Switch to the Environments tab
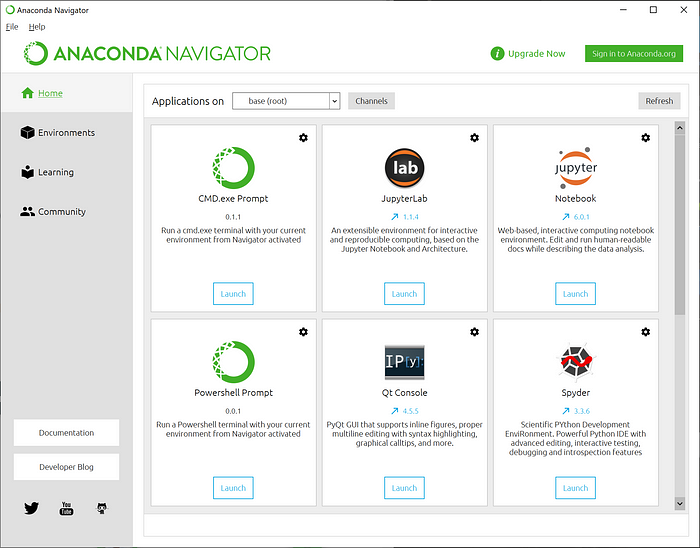The image size is (700, 548). point(67,133)
